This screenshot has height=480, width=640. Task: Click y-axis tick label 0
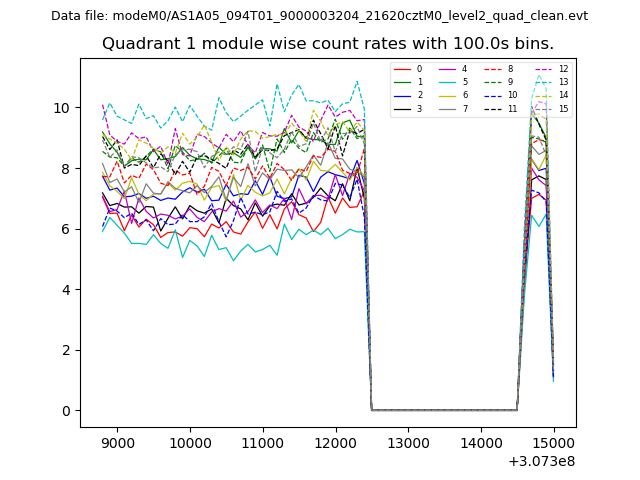pos(65,411)
